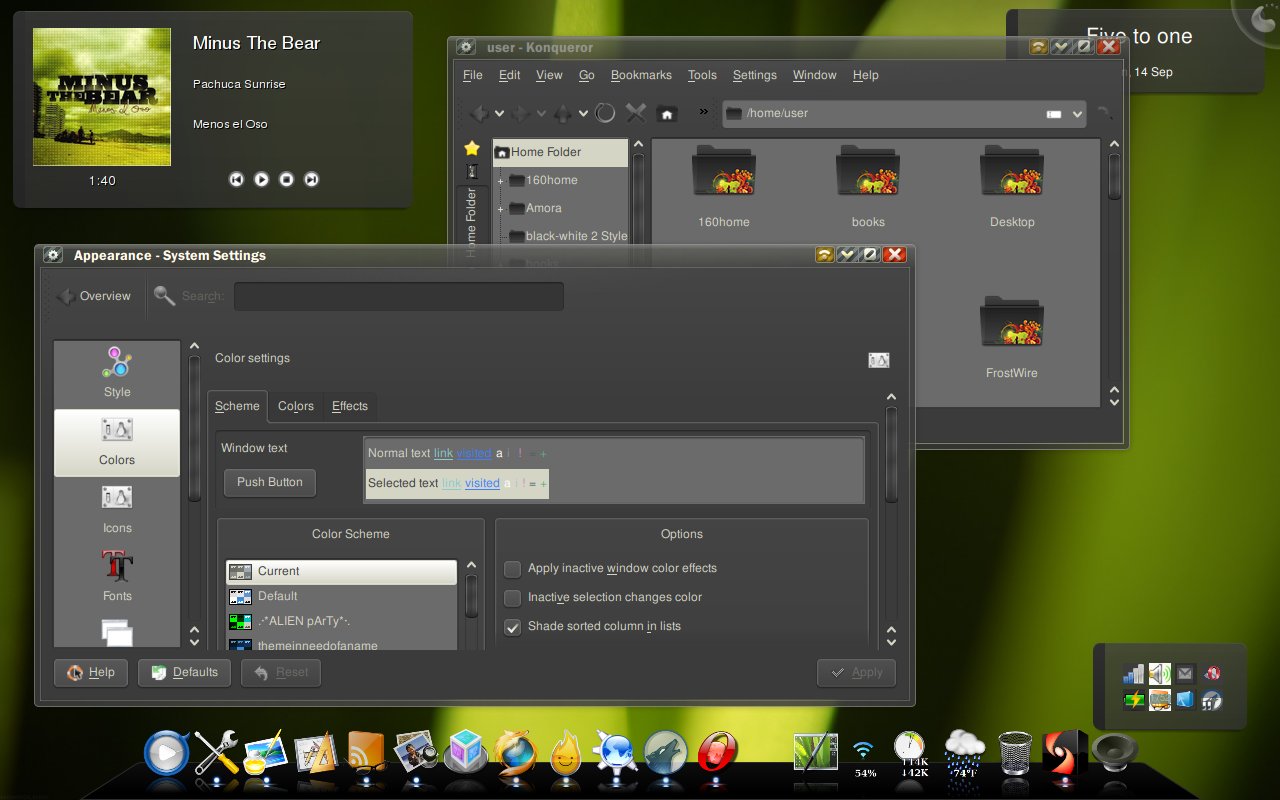
Task: Open the 160home folder in file view
Action: pyautogui.click(x=724, y=172)
